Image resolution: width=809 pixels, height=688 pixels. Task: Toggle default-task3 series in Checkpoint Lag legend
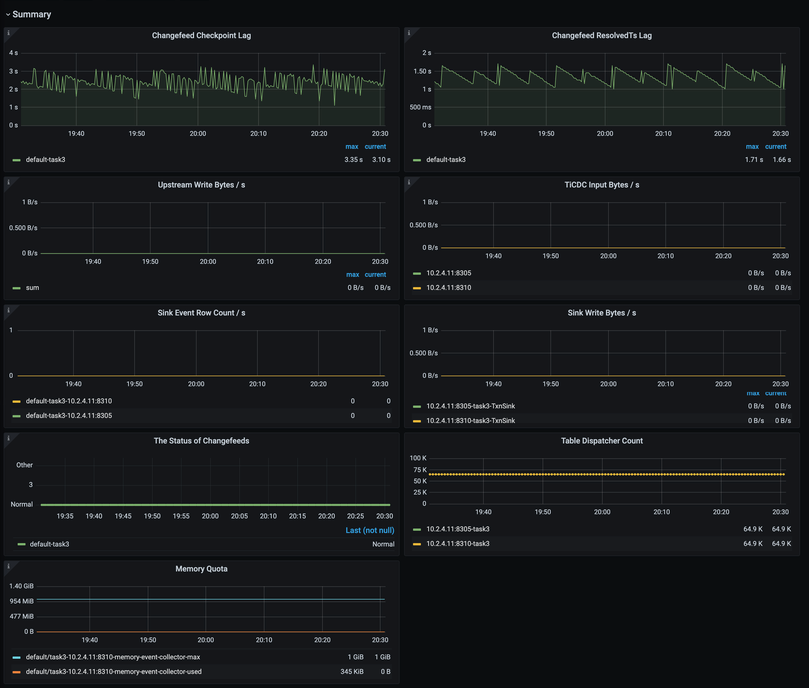pyautogui.click(x=45, y=160)
